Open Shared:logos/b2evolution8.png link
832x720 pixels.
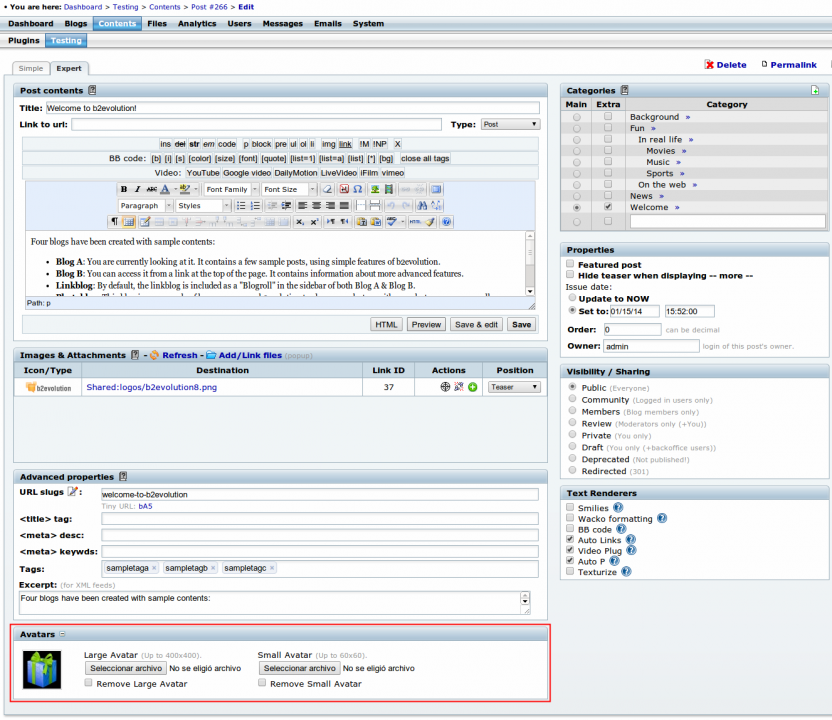152,387
